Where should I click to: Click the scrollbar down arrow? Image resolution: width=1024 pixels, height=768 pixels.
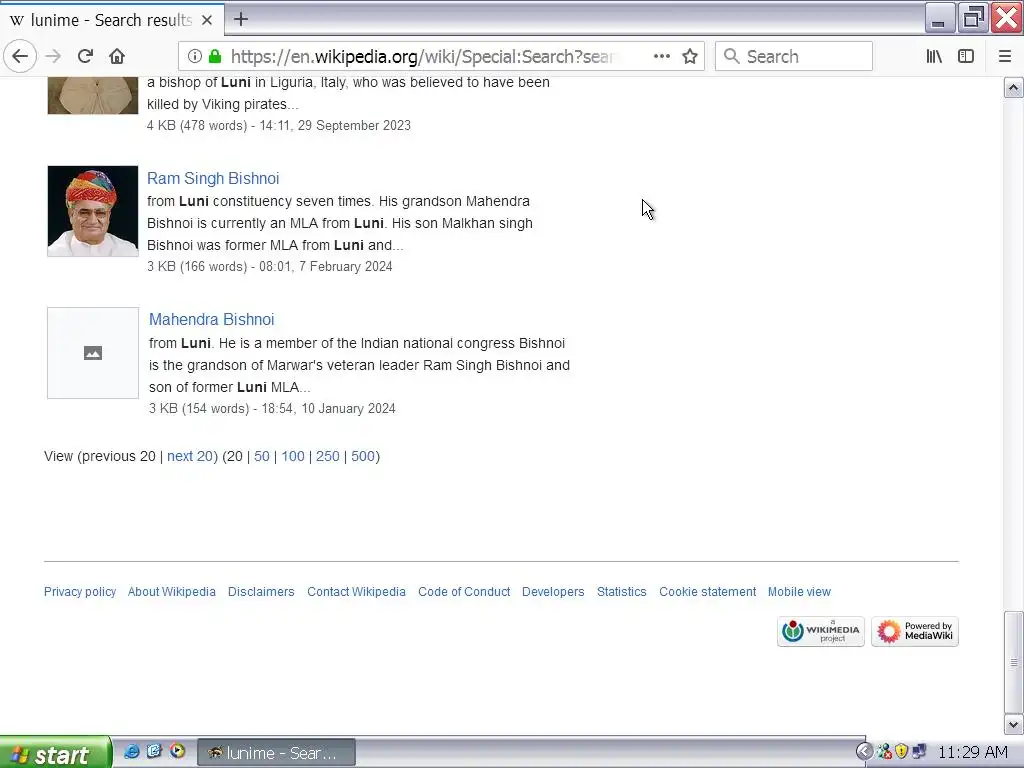coord(1013,724)
